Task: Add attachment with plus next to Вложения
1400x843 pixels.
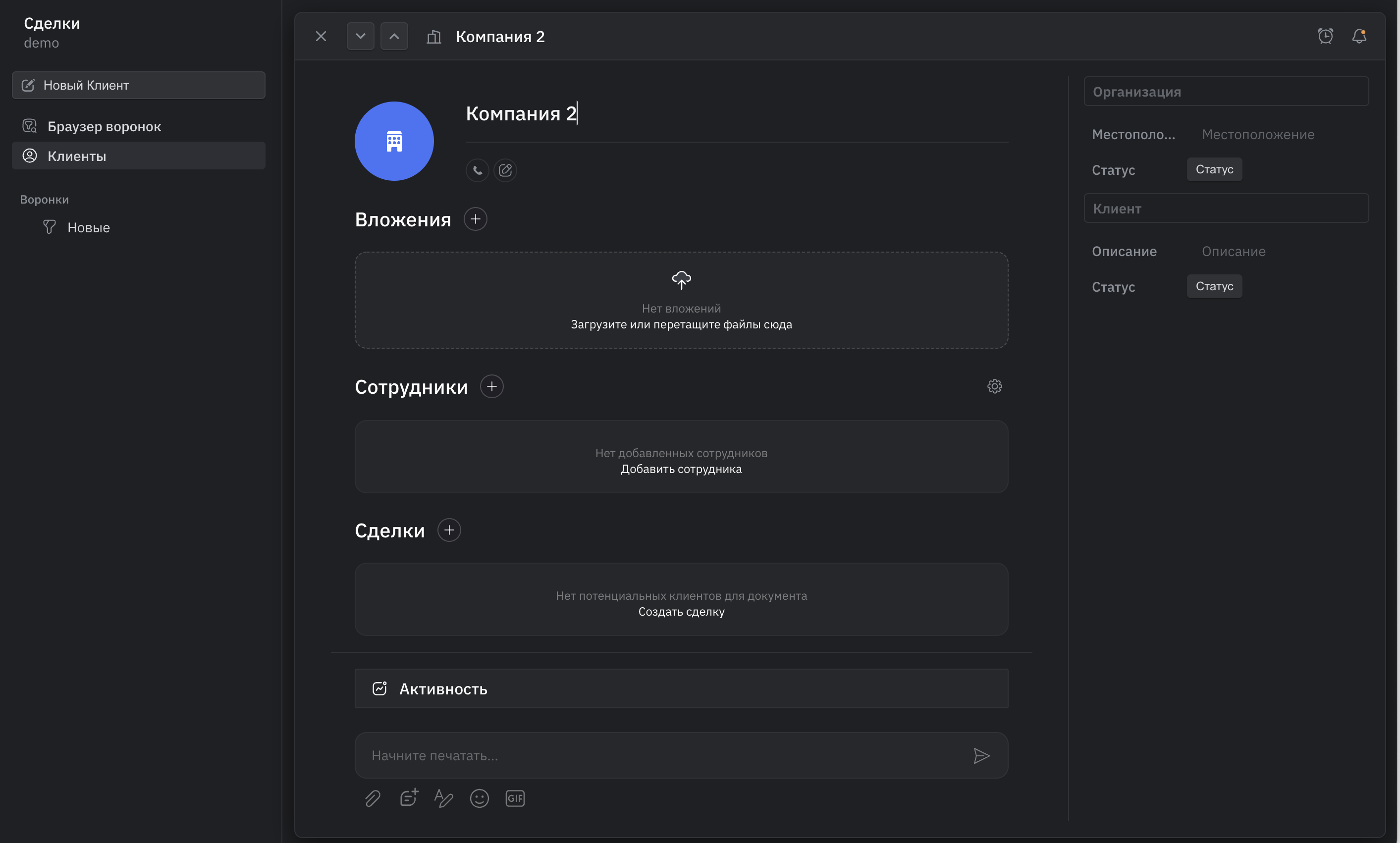Action: (475, 219)
